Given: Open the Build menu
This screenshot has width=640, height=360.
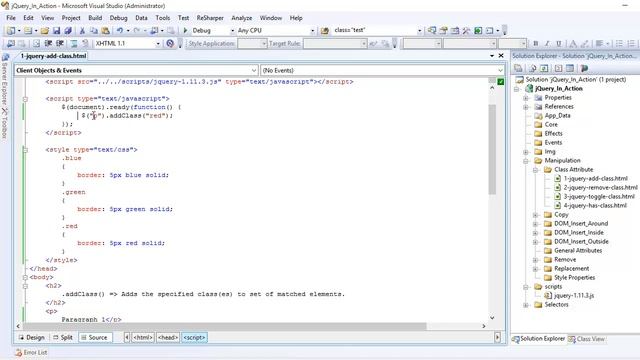Looking at the screenshot, I should tap(95, 18).
